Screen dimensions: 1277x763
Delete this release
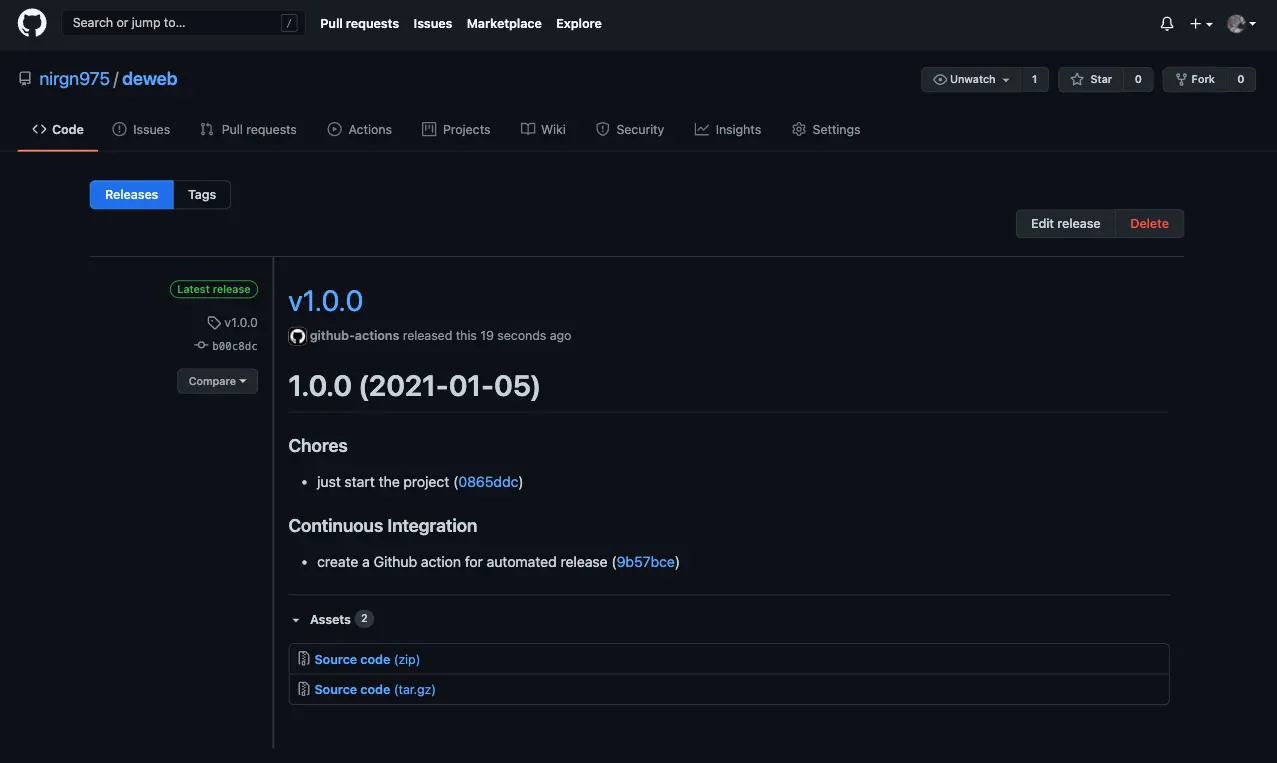coord(1148,223)
